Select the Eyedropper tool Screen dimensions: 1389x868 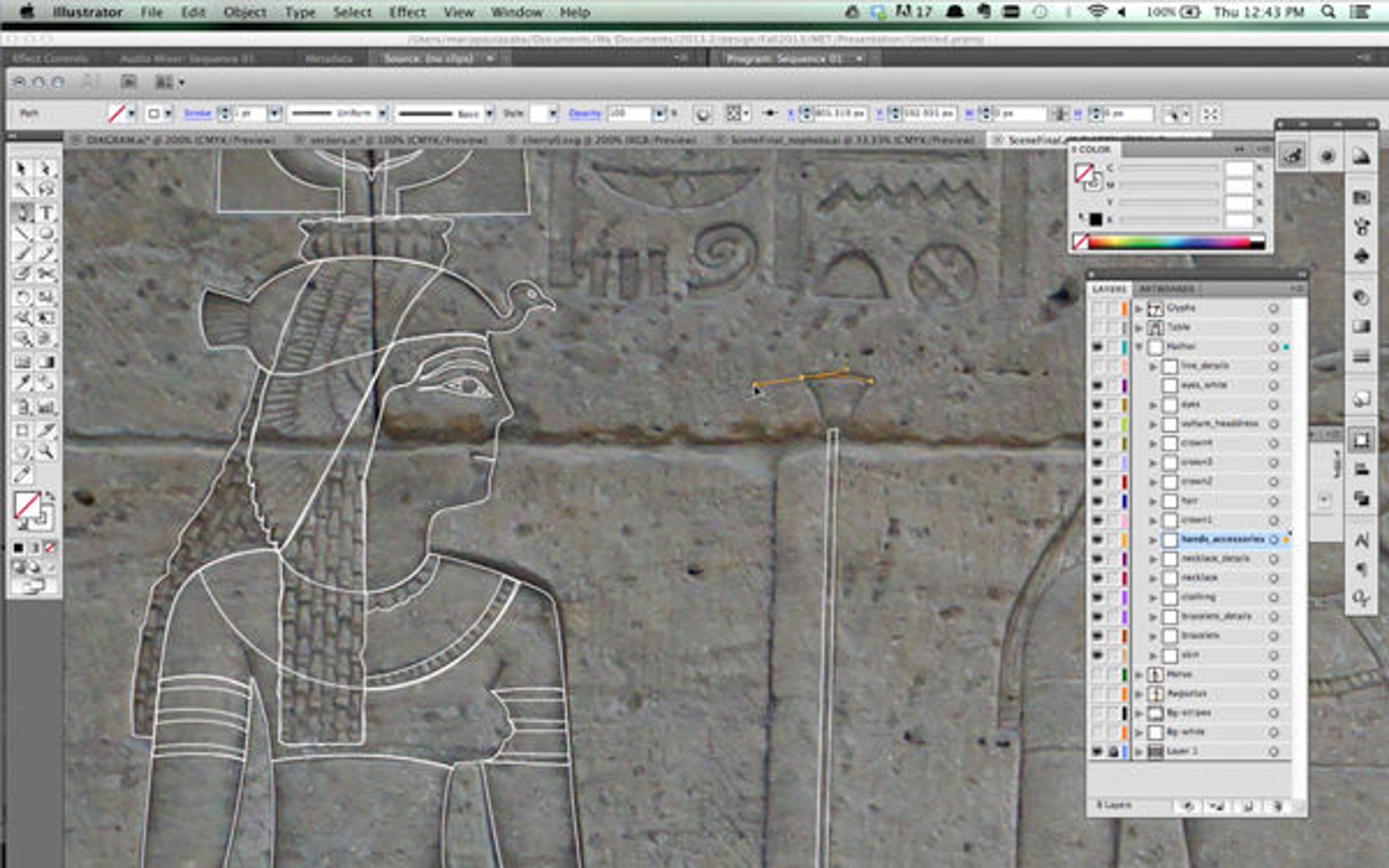pyautogui.click(x=22, y=383)
